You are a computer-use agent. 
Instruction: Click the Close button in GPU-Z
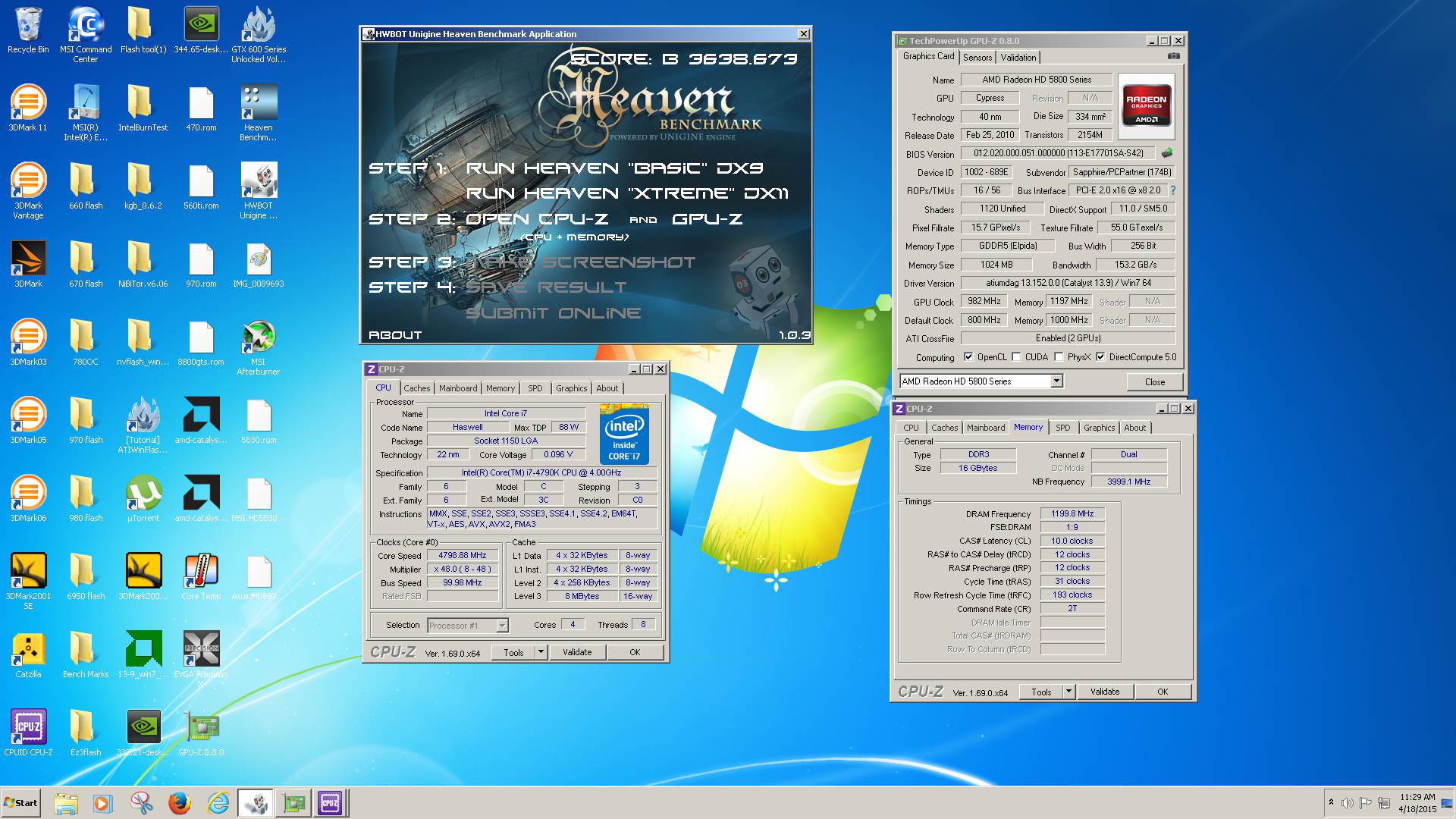click(1154, 382)
